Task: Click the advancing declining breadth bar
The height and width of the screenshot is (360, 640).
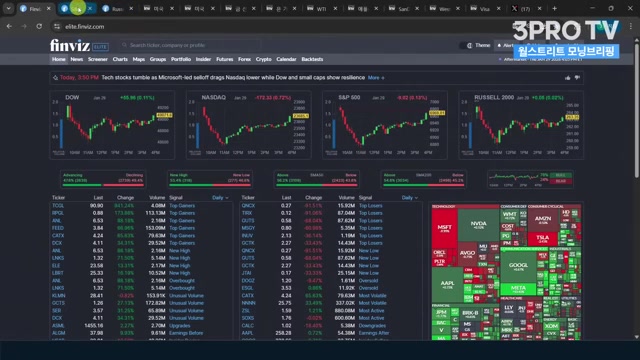Action: [x=103, y=179]
